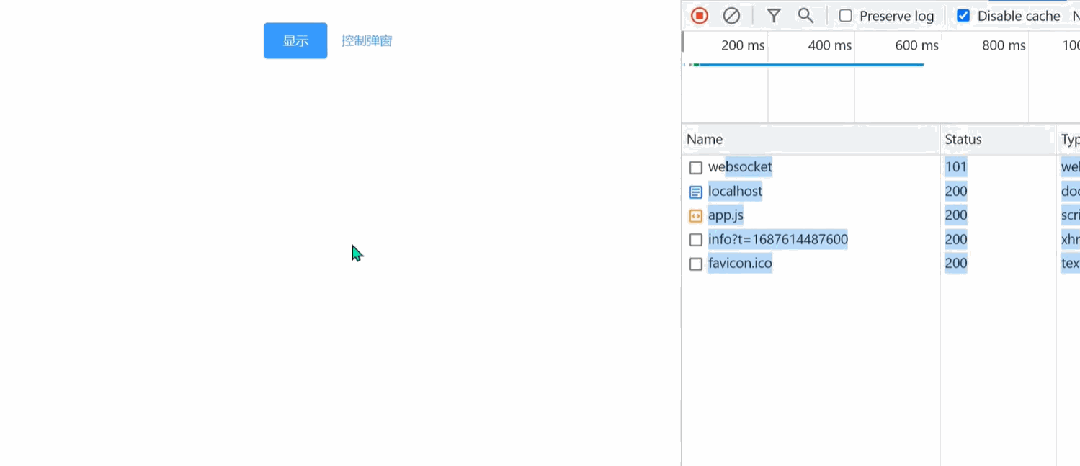Screen dimensions: 1080x466
Task: Click the websocket row icon
Action: click(x=696, y=167)
